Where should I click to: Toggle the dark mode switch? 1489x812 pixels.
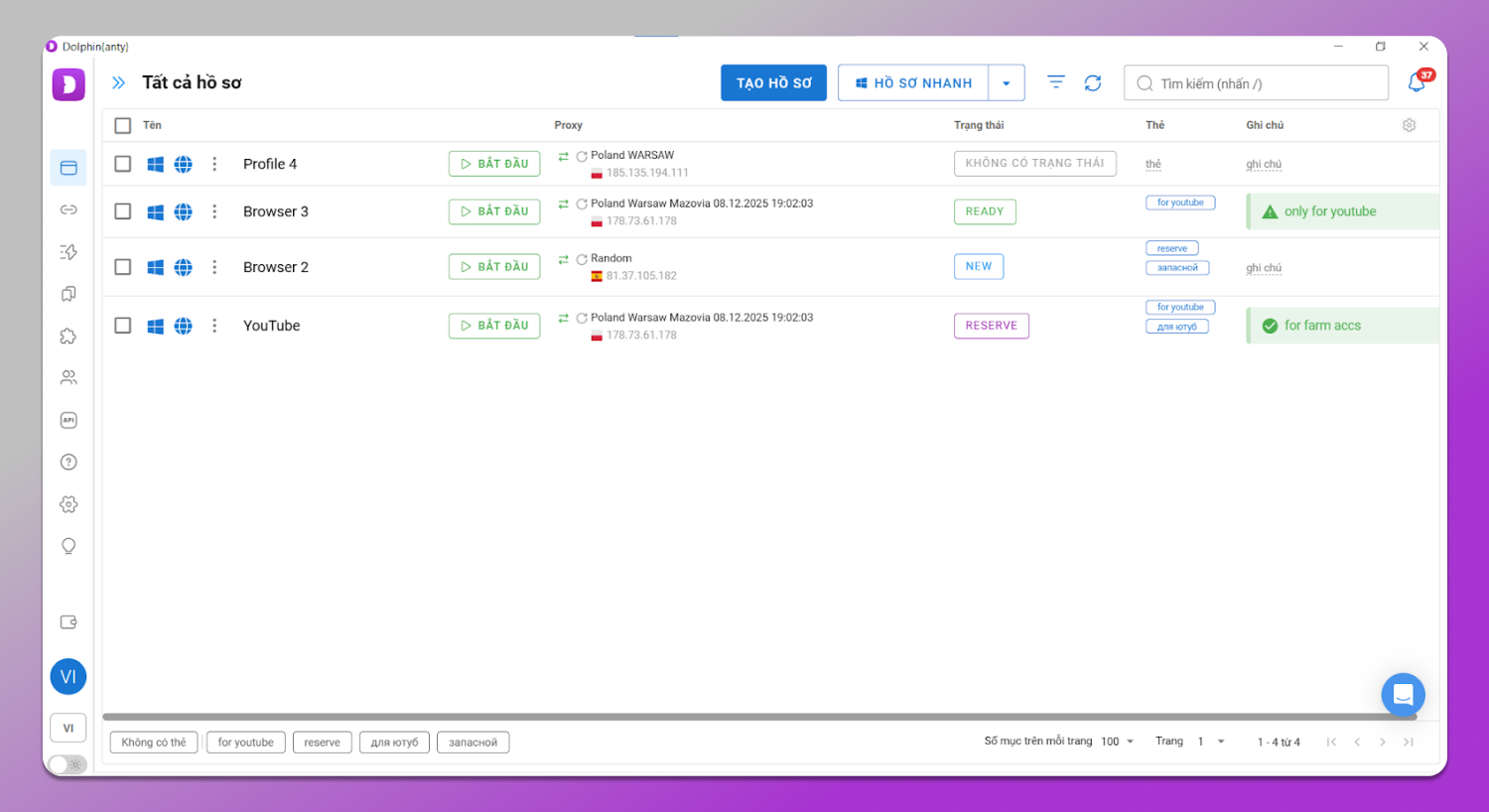[x=68, y=764]
